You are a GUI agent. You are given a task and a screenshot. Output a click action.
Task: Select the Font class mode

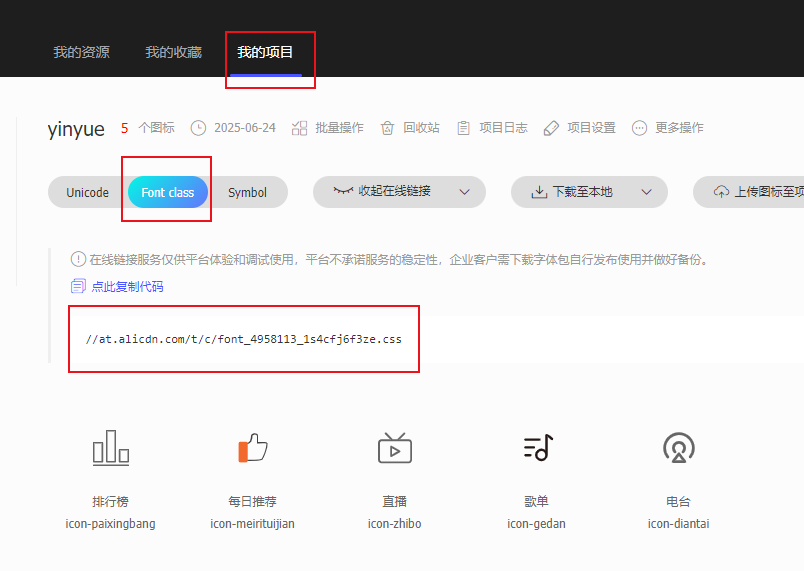168,192
